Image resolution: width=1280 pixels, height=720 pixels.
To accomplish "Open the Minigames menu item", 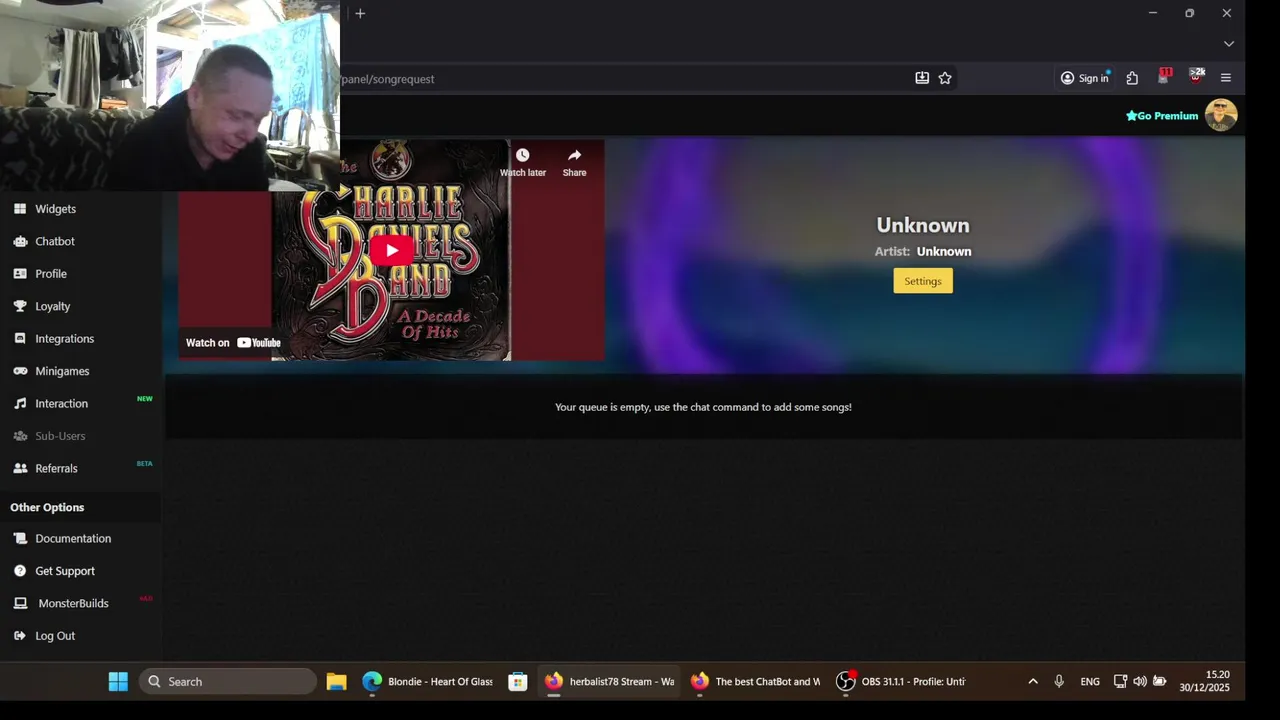I will (x=62, y=371).
